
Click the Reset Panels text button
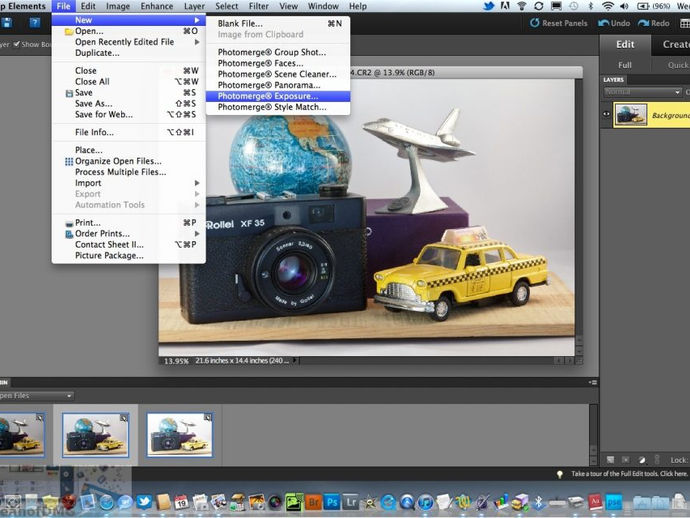565,23
